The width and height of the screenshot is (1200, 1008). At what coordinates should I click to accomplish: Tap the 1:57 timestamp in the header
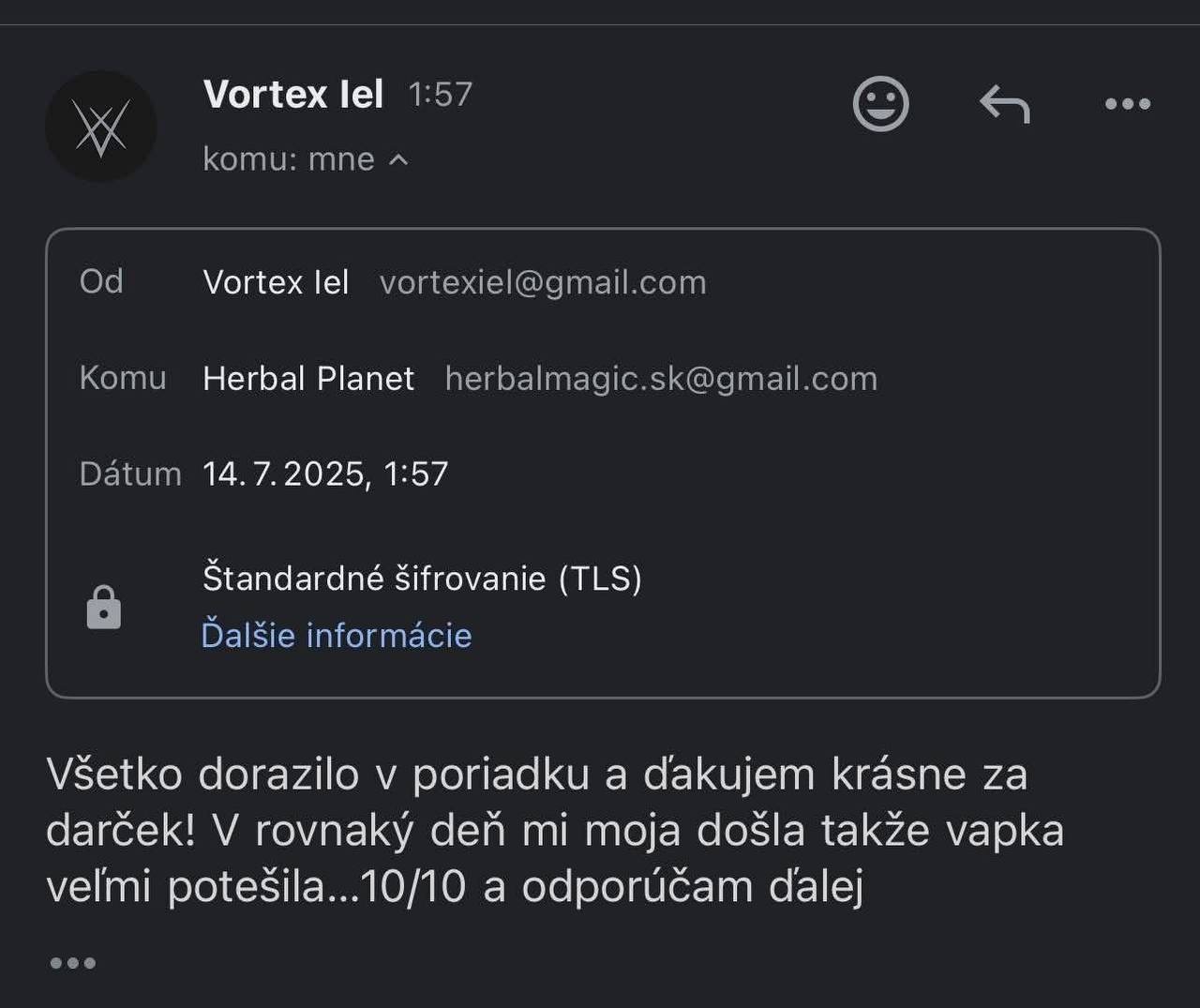coord(441,95)
